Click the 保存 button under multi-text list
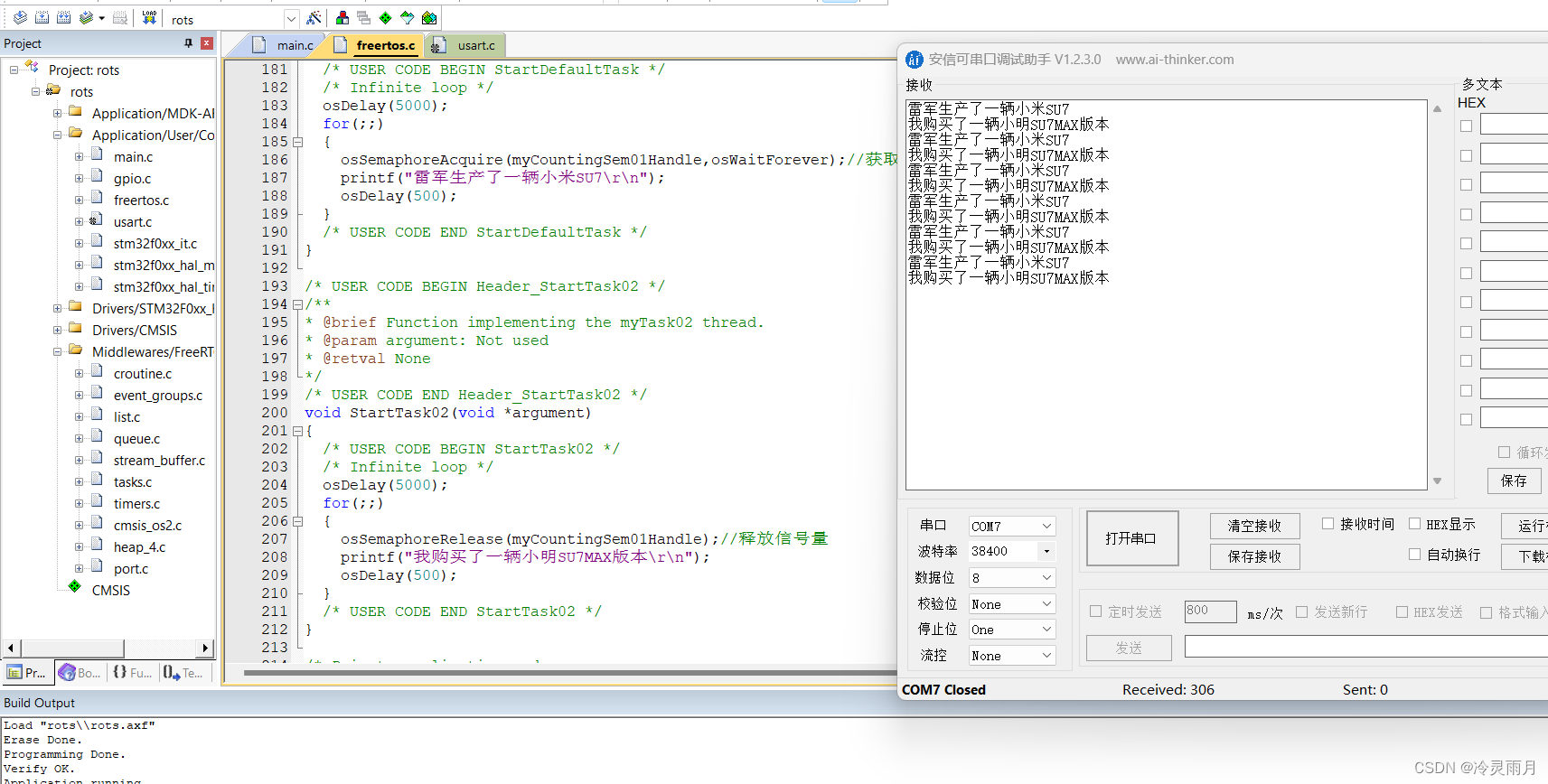Viewport: 1548px width, 784px height. tap(1514, 481)
